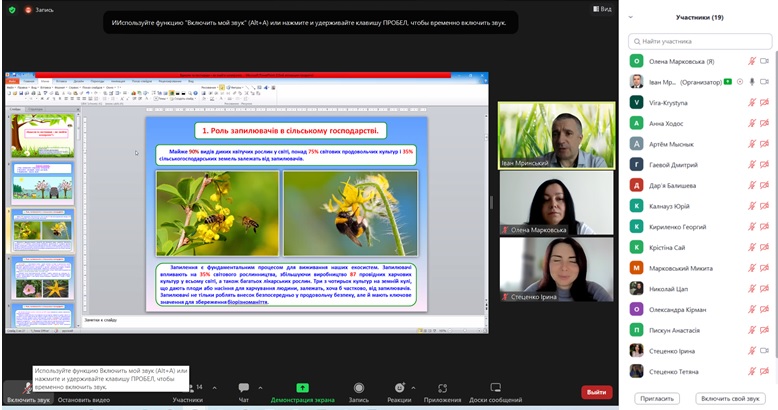Unmute with the Включить звук microphone button
The width and height of the screenshot is (778, 410).
click(28, 392)
